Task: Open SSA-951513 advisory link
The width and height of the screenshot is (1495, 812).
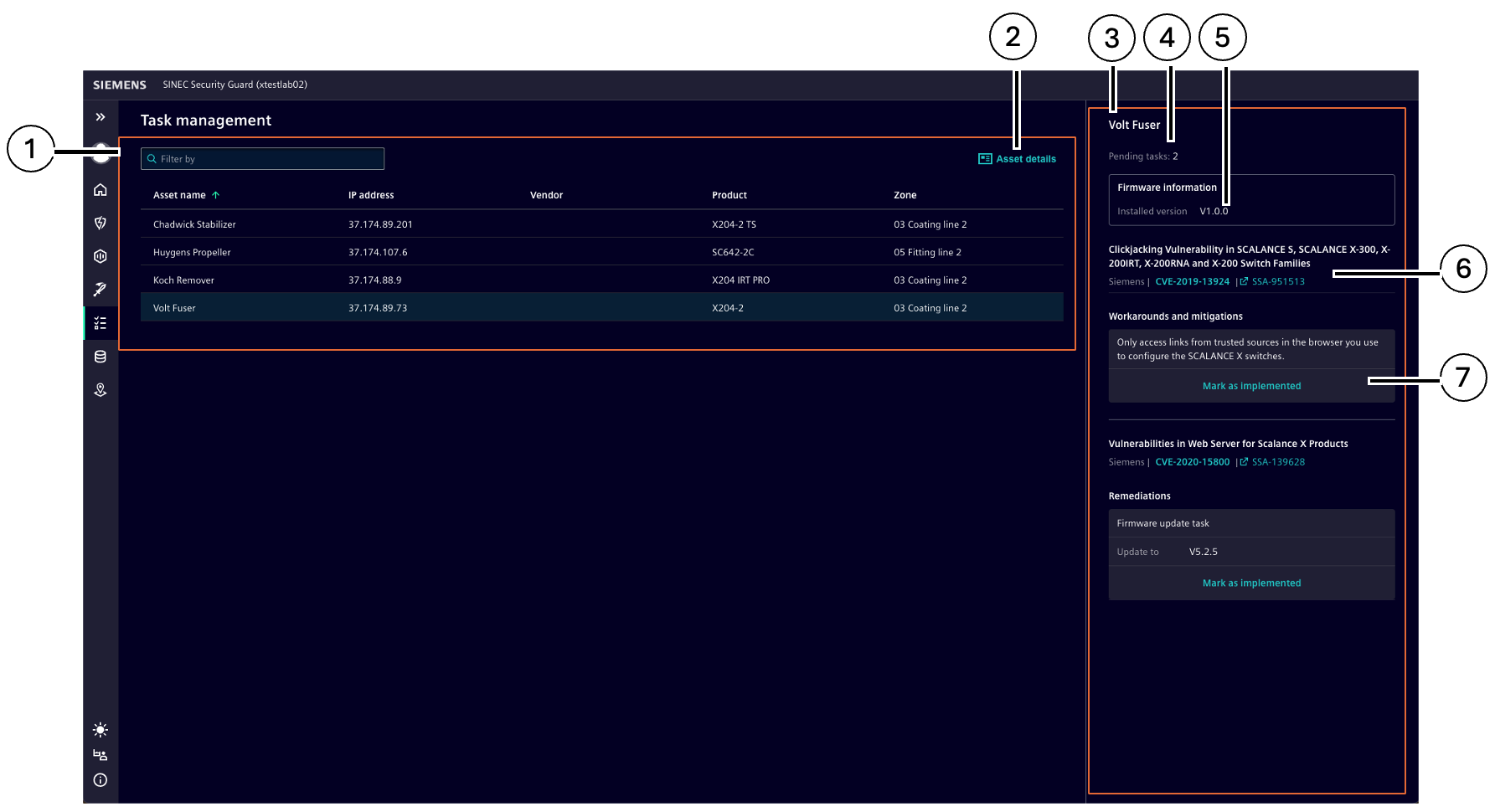Action: pyautogui.click(x=1278, y=282)
